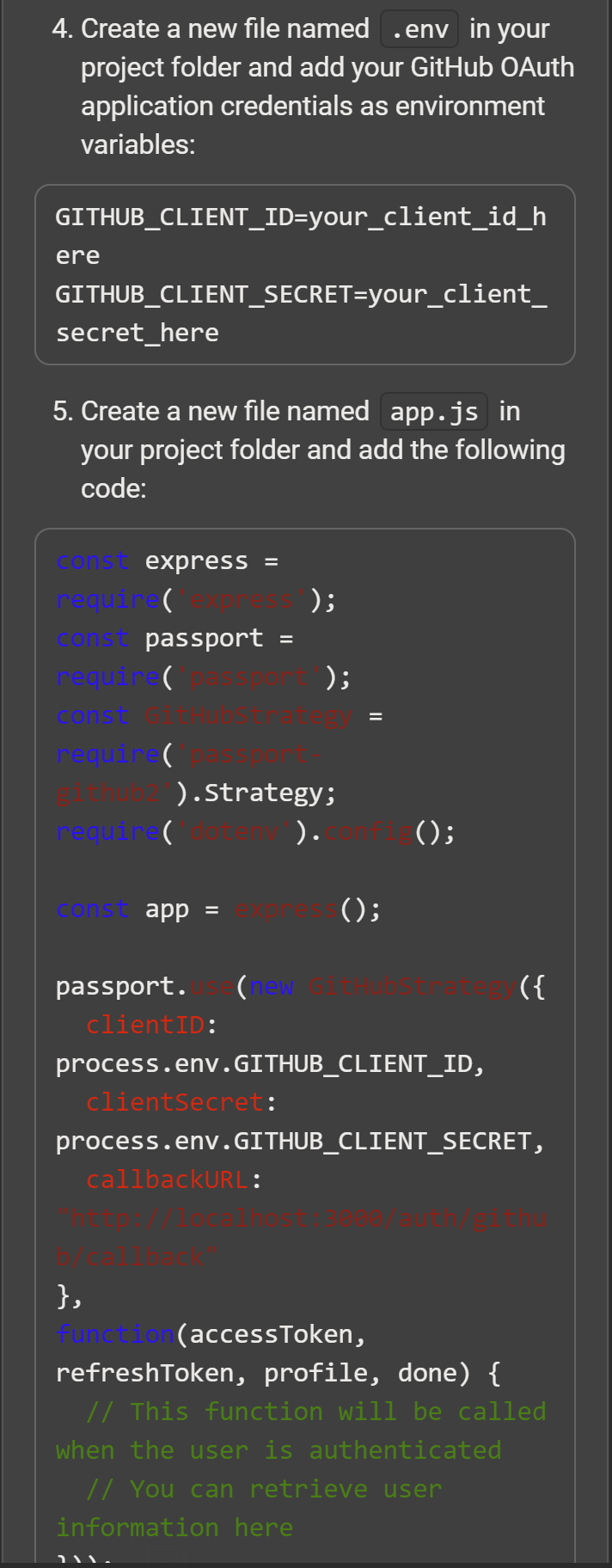The width and height of the screenshot is (612, 1568).
Task: Click the '},' line closing the options object
Action: [70, 1295]
